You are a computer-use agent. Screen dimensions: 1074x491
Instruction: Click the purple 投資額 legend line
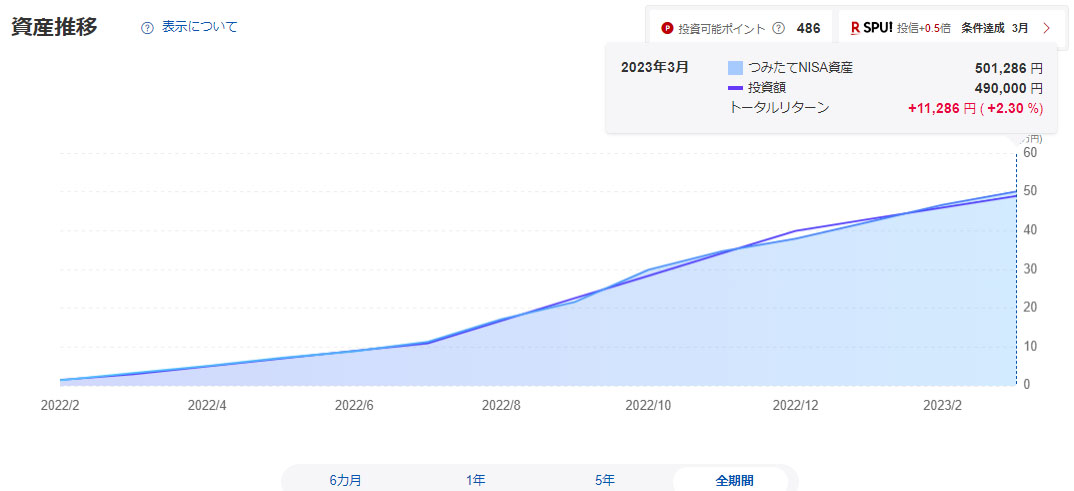point(735,88)
